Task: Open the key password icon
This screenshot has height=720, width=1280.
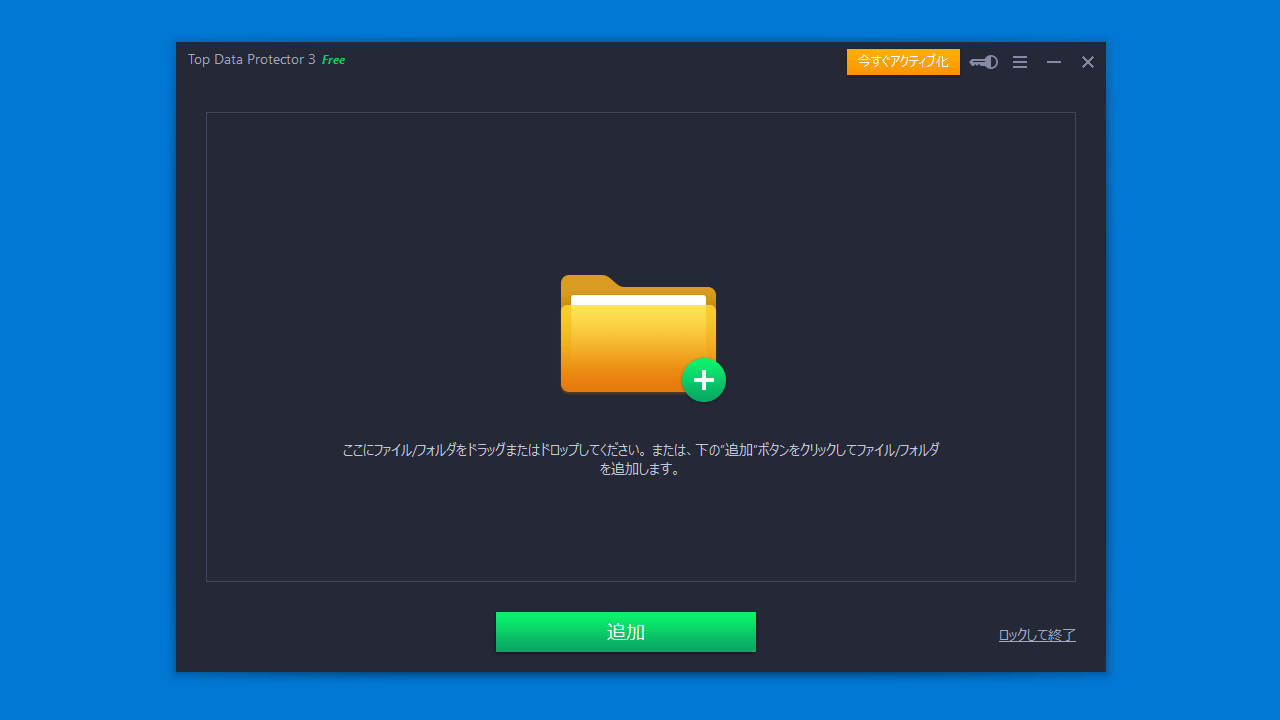Action: 984,62
